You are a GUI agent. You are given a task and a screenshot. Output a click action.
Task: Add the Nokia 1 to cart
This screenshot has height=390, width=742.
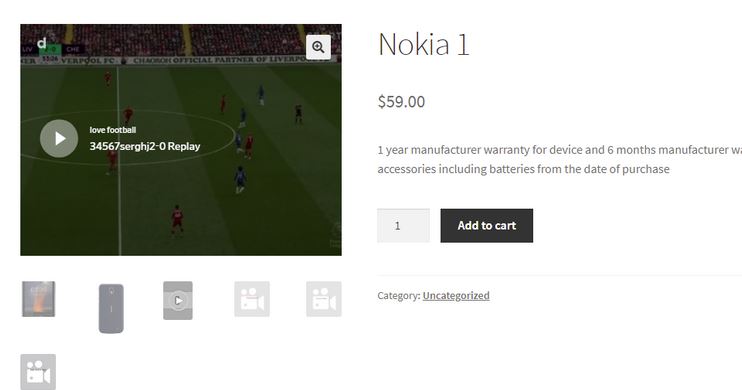pyautogui.click(x=486, y=226)
